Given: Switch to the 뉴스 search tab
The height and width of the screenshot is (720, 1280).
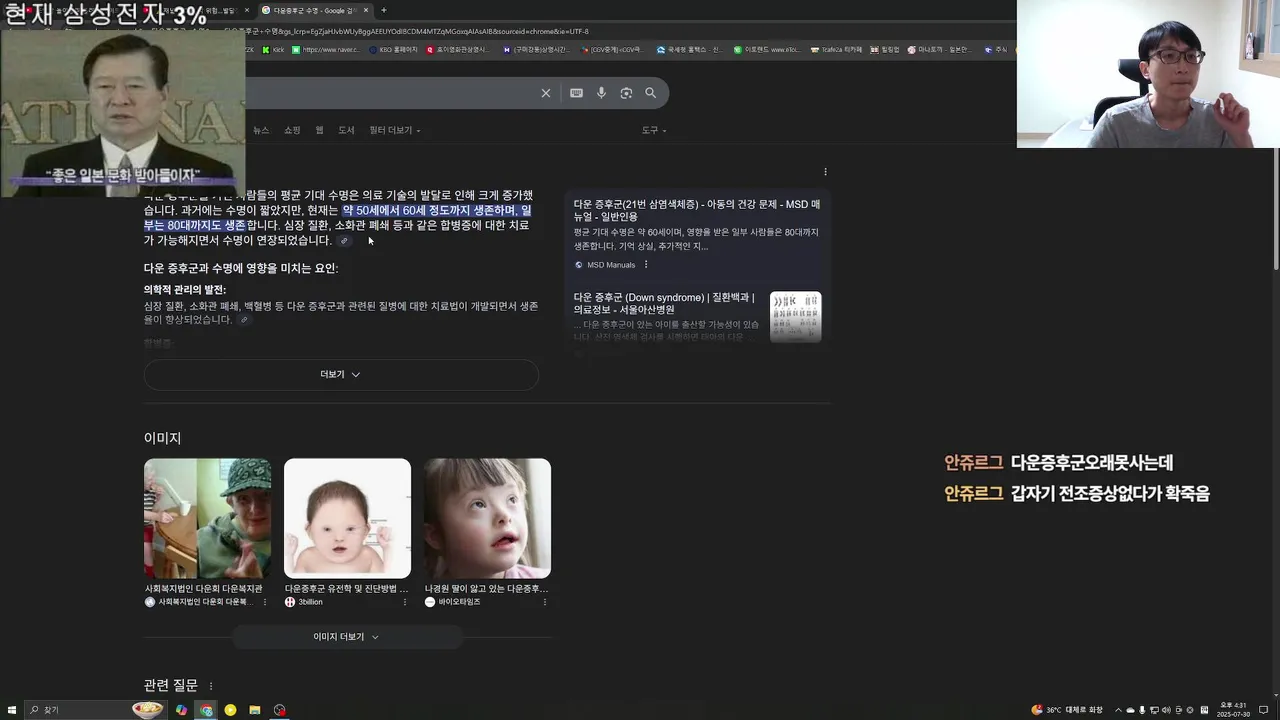Looking at the screenshot, I should (x=261, y=130).
